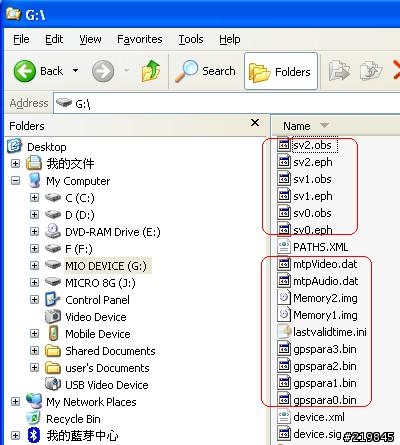
Task: Expand the DVD-RAM Drive (E:) node
Action: coord(34,231)
